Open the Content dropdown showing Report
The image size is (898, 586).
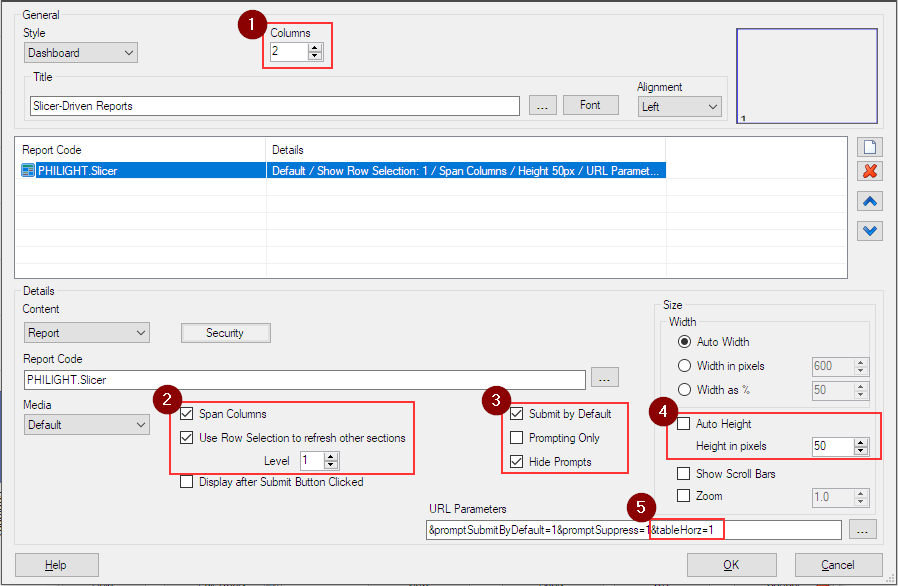pos(86,333)
